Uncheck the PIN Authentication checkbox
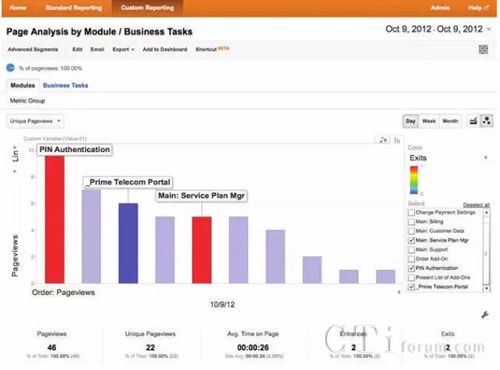Viewport: 500px width, 370px height. point(412,268)
